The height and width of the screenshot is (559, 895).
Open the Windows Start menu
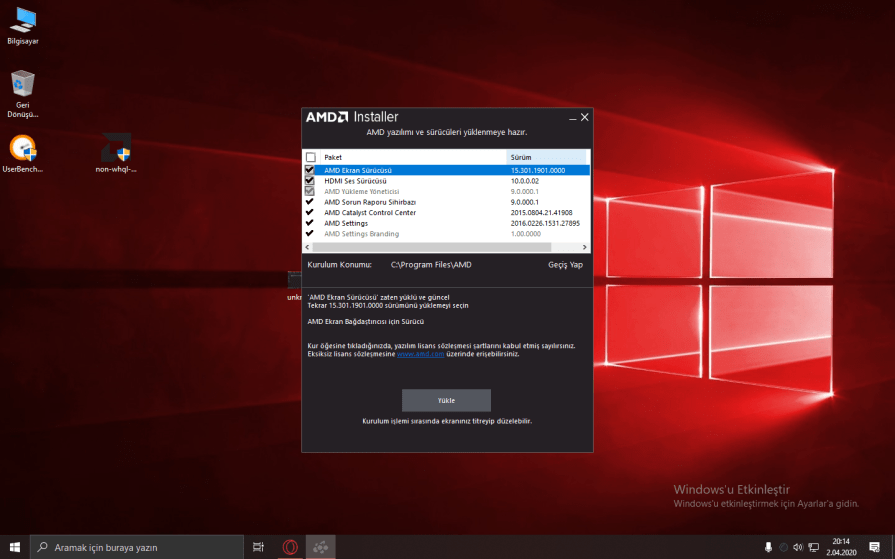(15, 547)
